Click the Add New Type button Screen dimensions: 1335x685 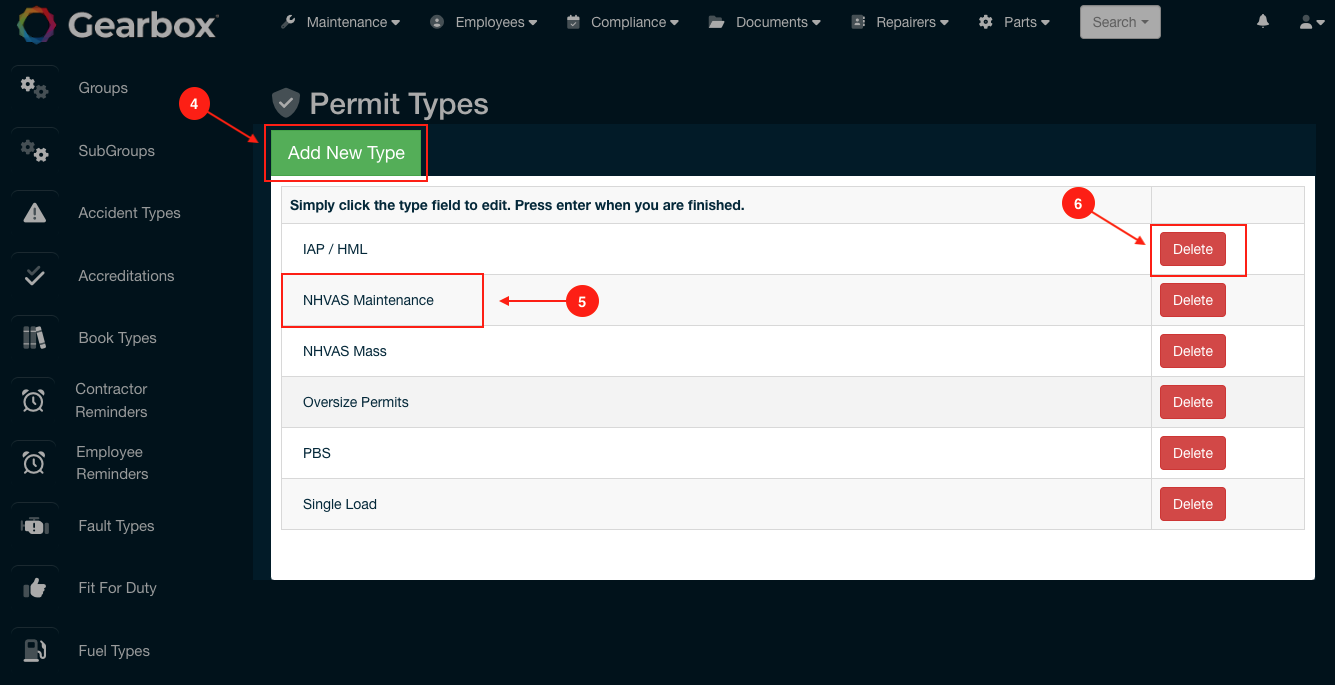346,152
